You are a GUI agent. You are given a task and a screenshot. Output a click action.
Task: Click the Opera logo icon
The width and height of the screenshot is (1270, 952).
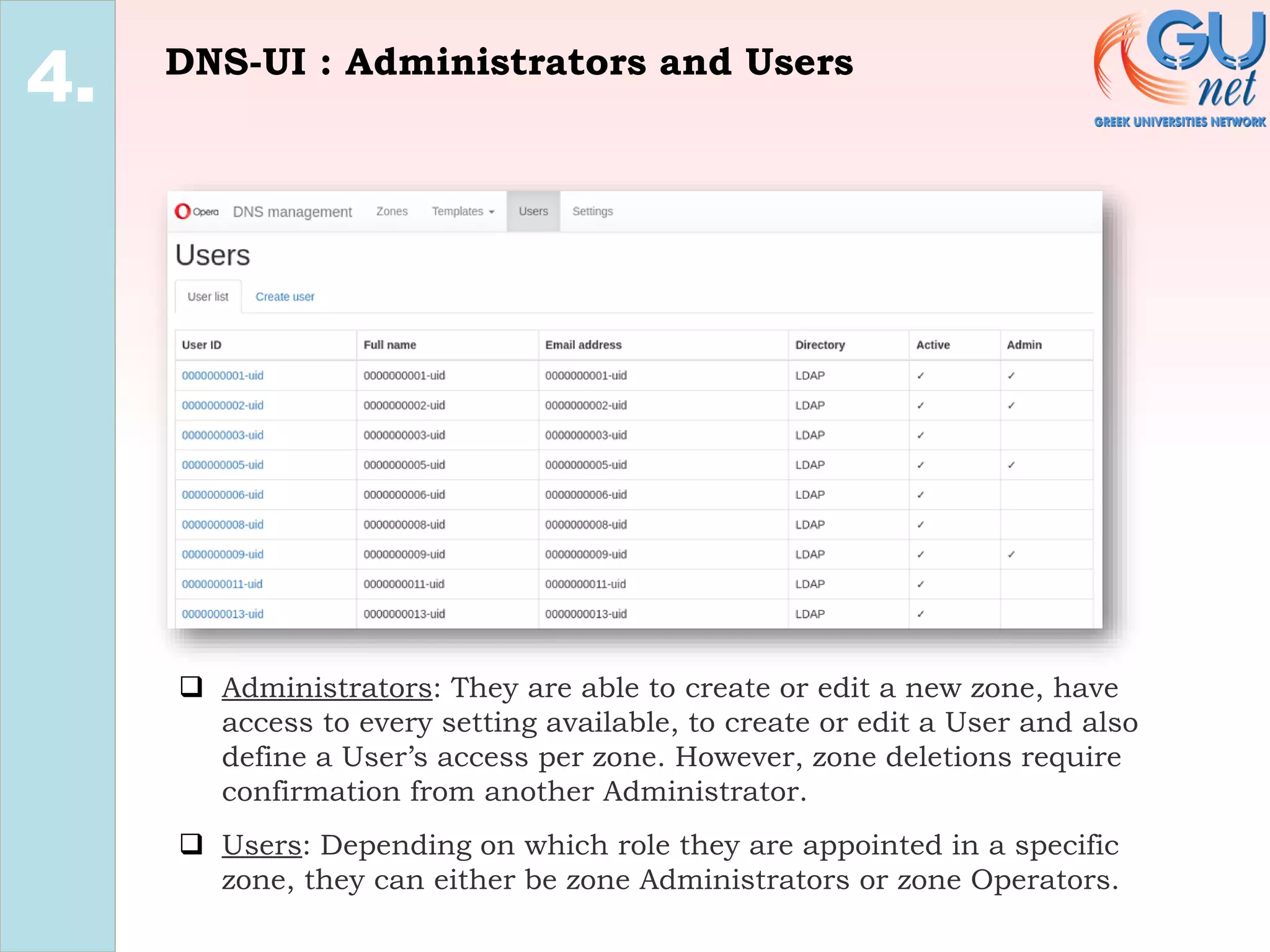pos(197,211)
